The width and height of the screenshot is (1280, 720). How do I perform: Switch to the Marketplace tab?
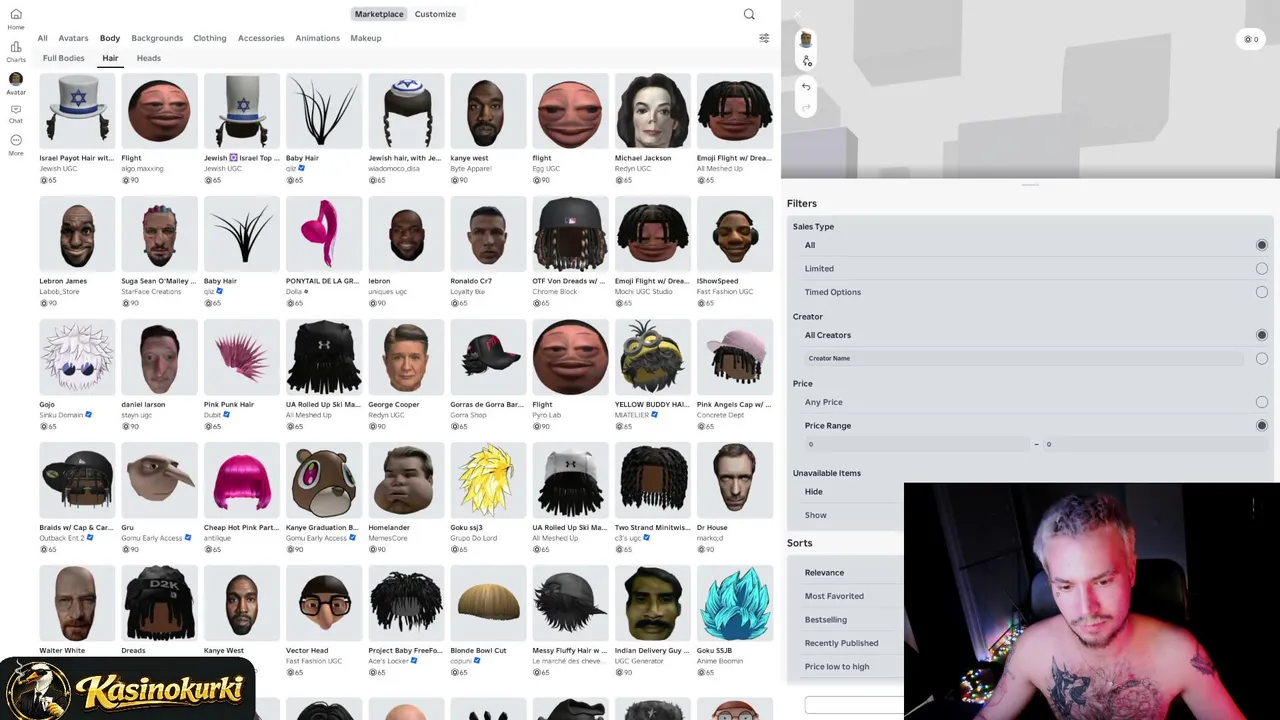379,14
